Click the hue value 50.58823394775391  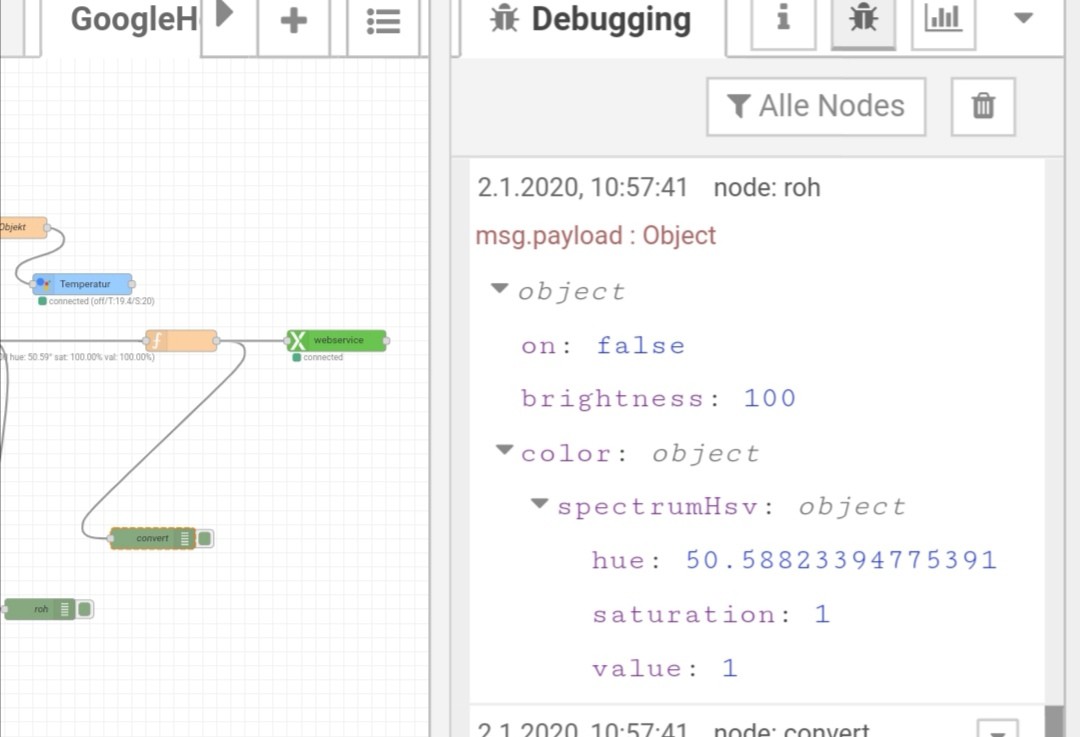(841, 560)
